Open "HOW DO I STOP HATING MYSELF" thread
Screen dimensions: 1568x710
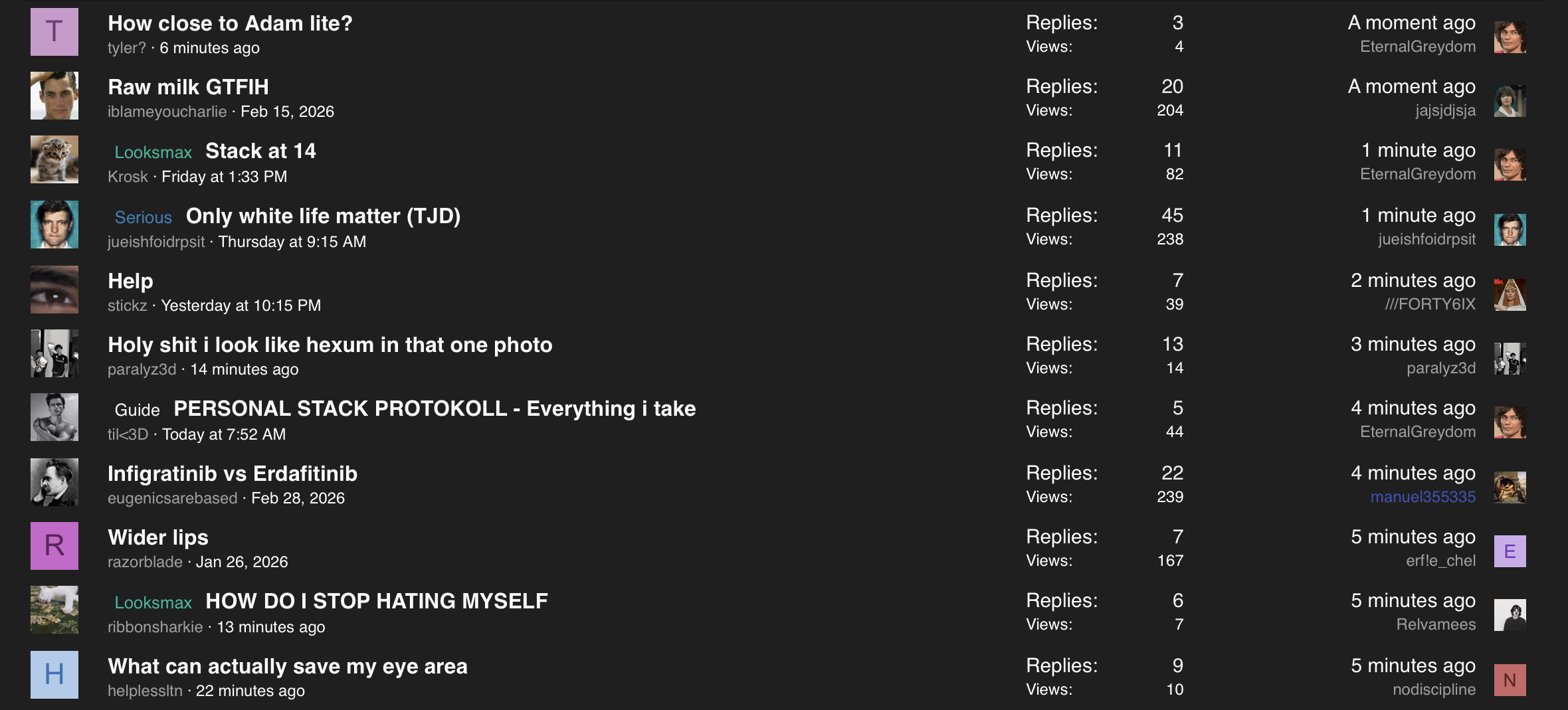[x=377, y=601]
